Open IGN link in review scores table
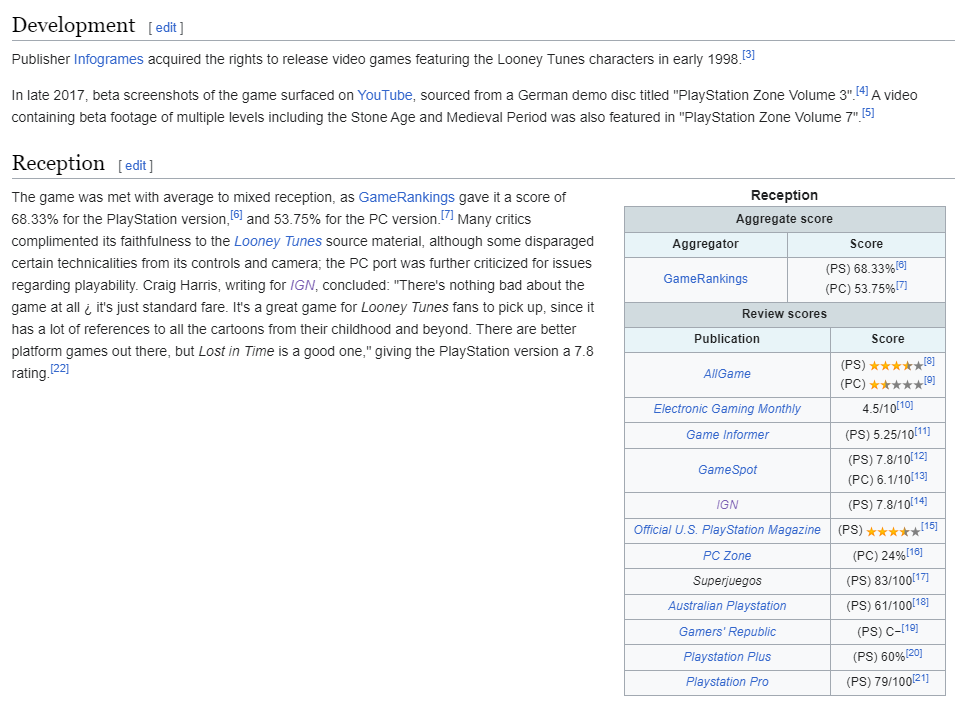955x718 pixels. pyautogui.click(x=727, y=504)
